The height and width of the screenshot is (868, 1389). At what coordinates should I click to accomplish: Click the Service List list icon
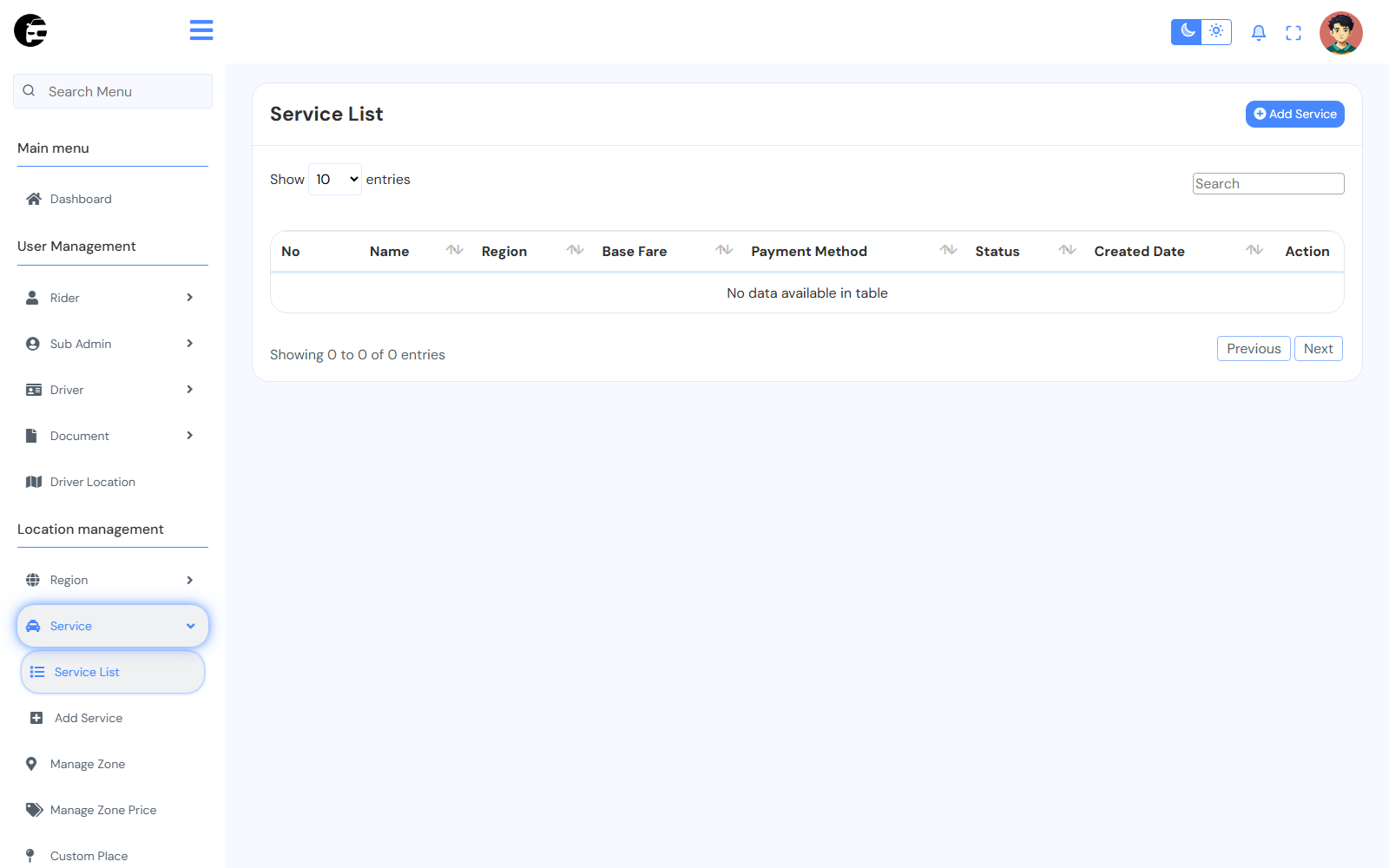(37, 672)
